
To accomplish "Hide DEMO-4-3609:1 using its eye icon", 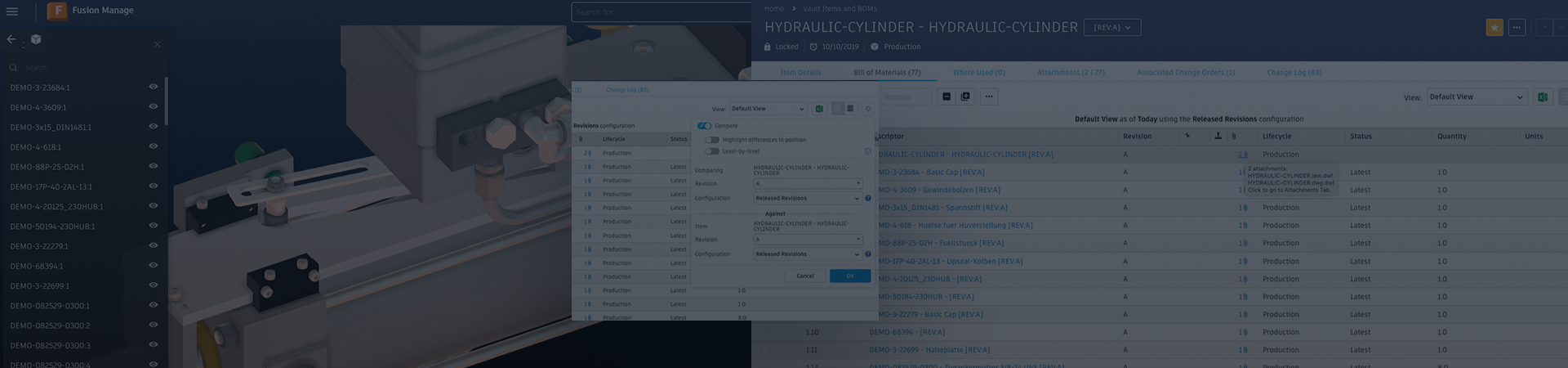I will [153, 107].
